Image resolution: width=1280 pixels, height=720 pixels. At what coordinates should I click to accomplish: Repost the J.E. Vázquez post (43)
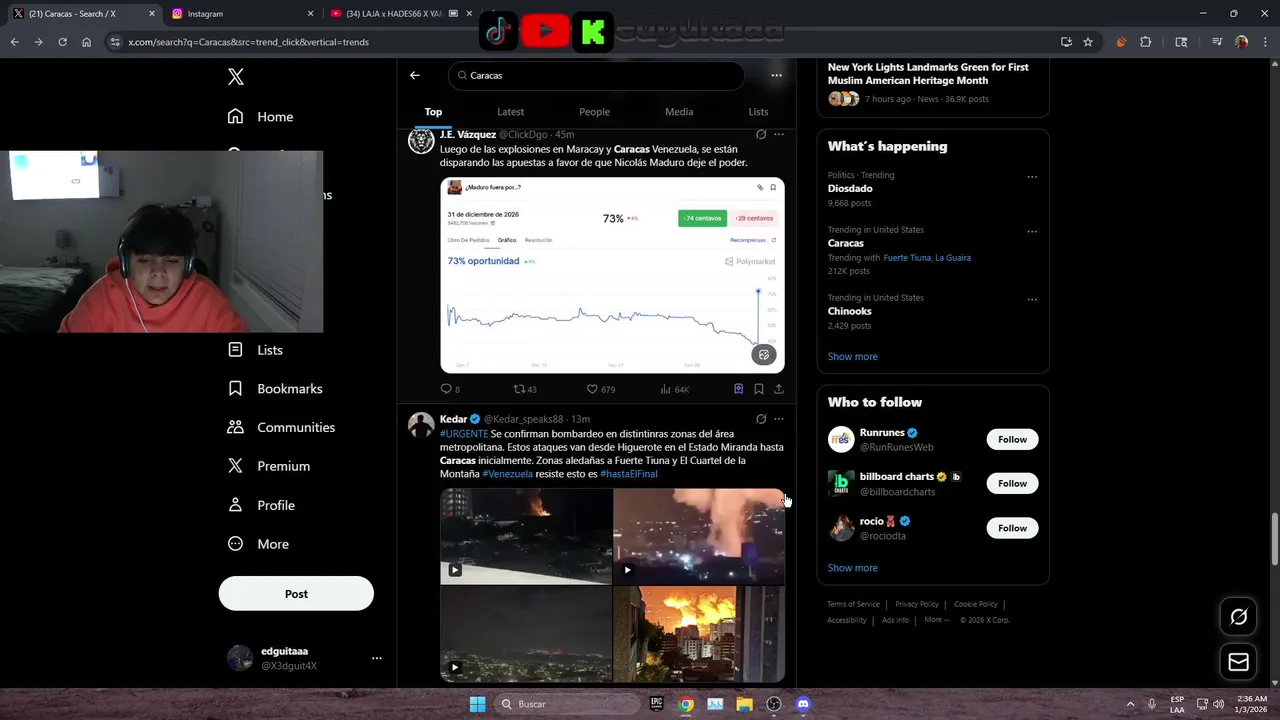click(525, 389)
